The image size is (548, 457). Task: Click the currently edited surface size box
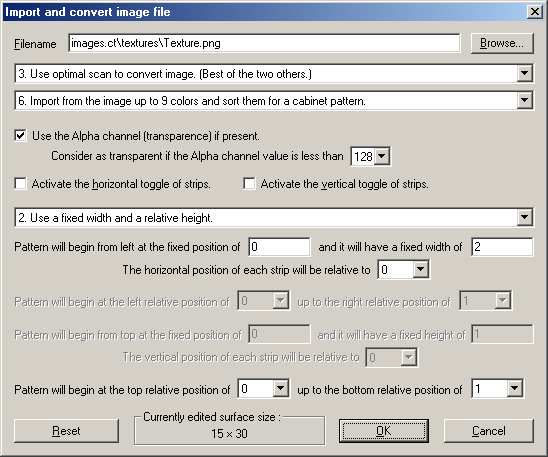click(230, 430)
